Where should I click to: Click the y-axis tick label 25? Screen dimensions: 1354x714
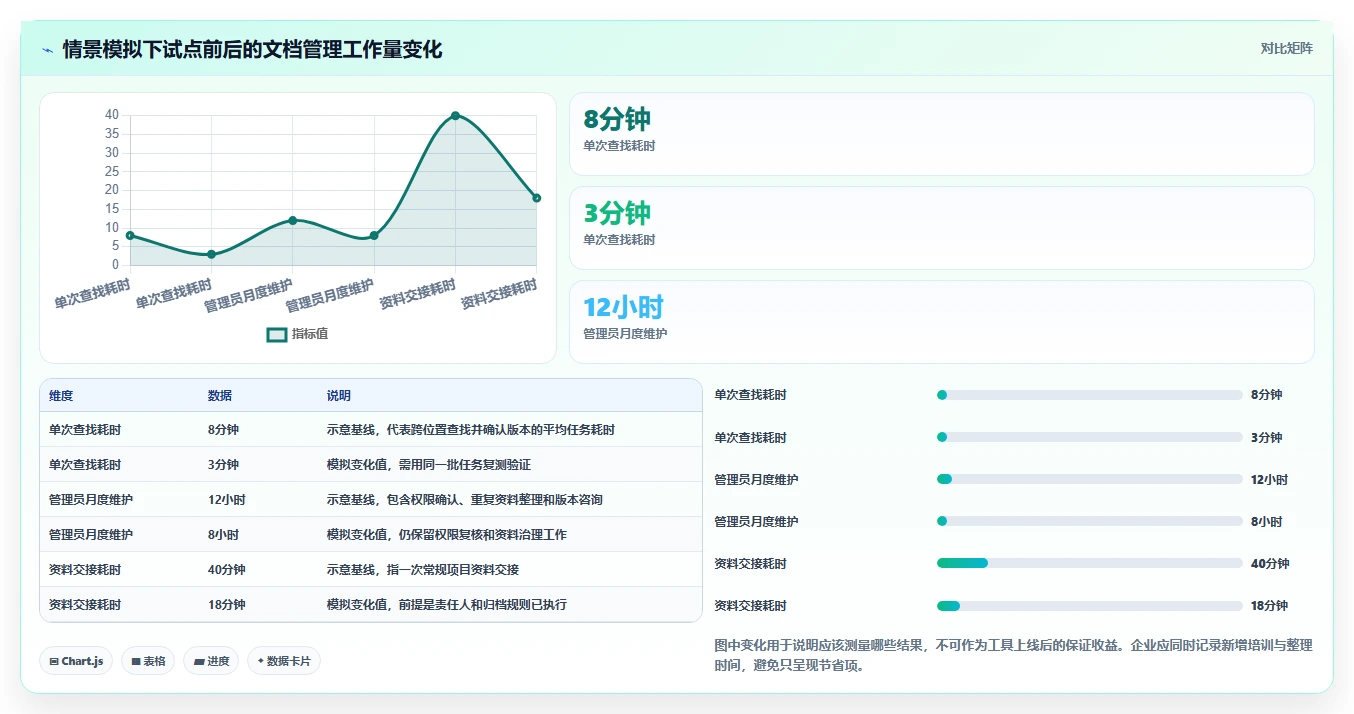[x=112, y=171]
